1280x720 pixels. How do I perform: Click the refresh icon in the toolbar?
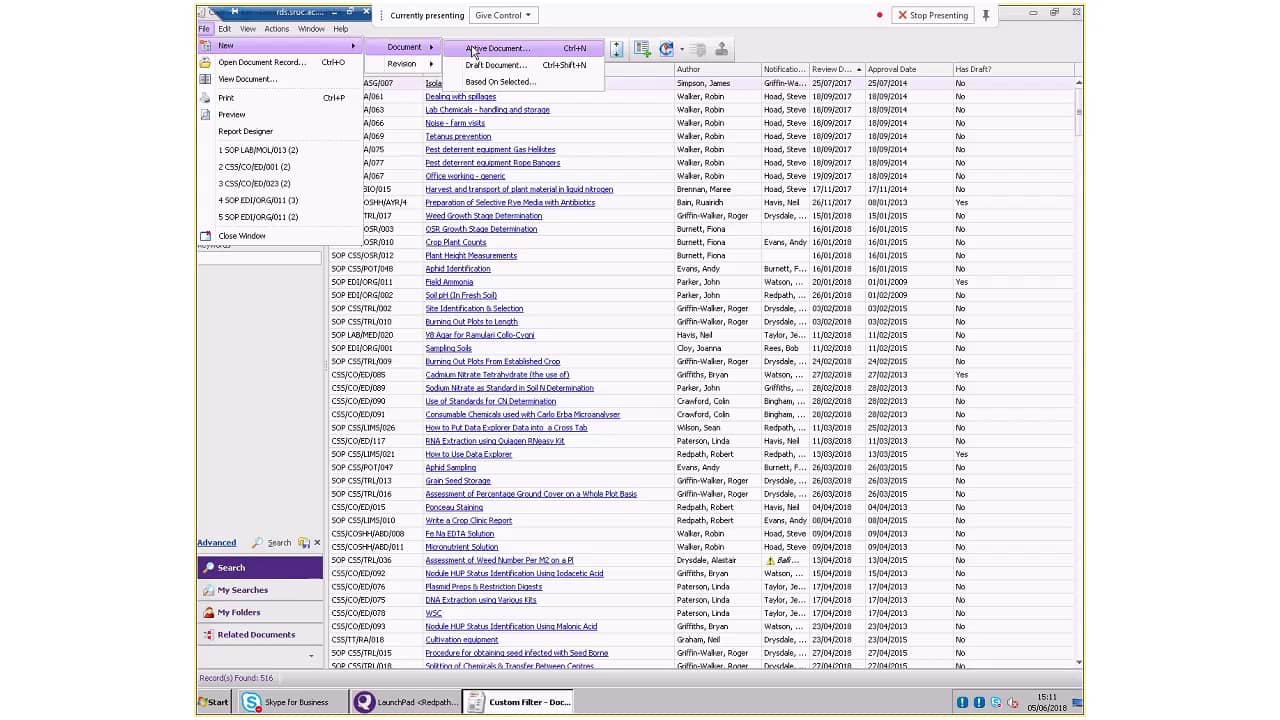[x=666, y=49]
